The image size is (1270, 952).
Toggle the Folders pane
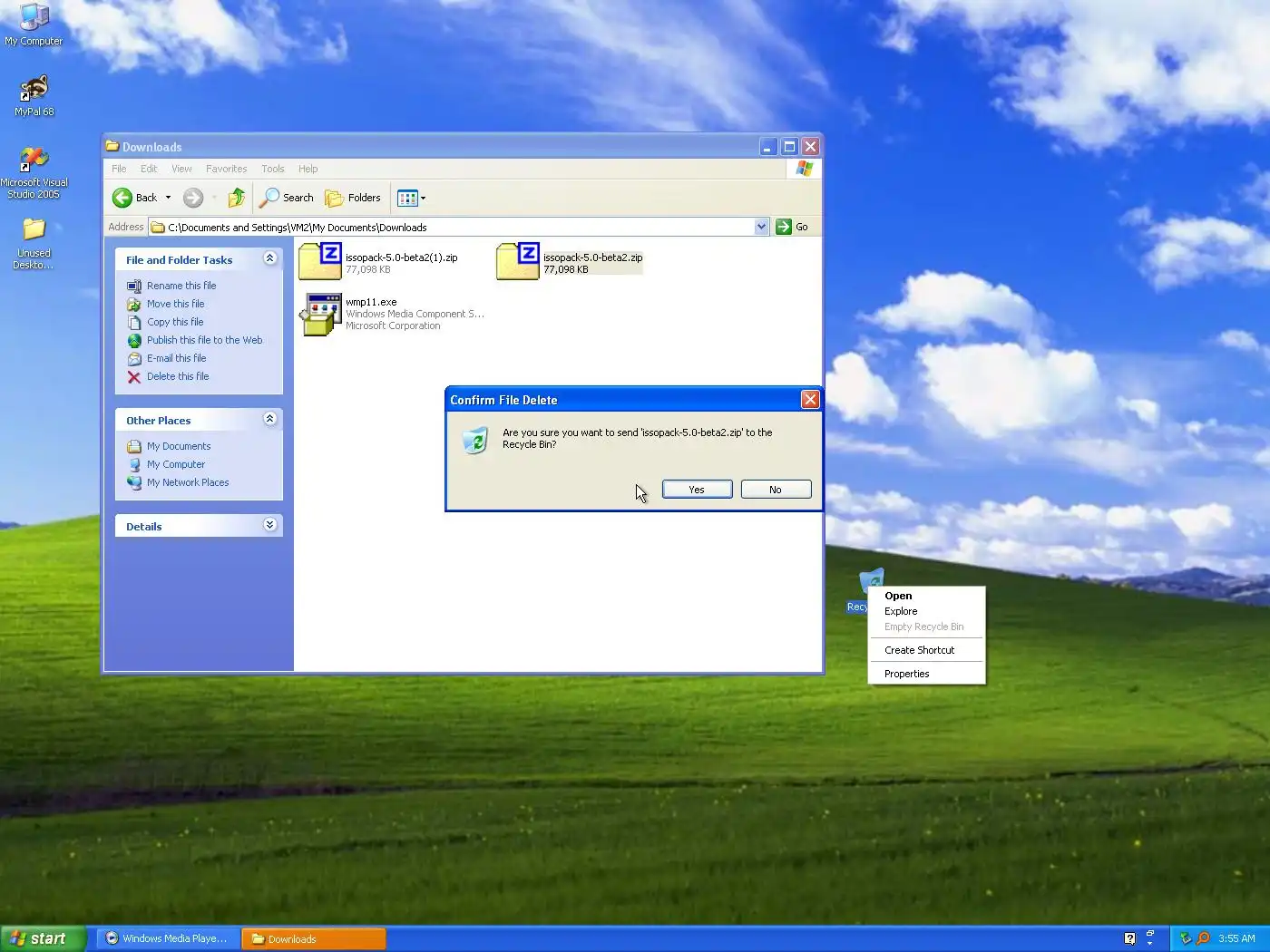pos(353,198)
